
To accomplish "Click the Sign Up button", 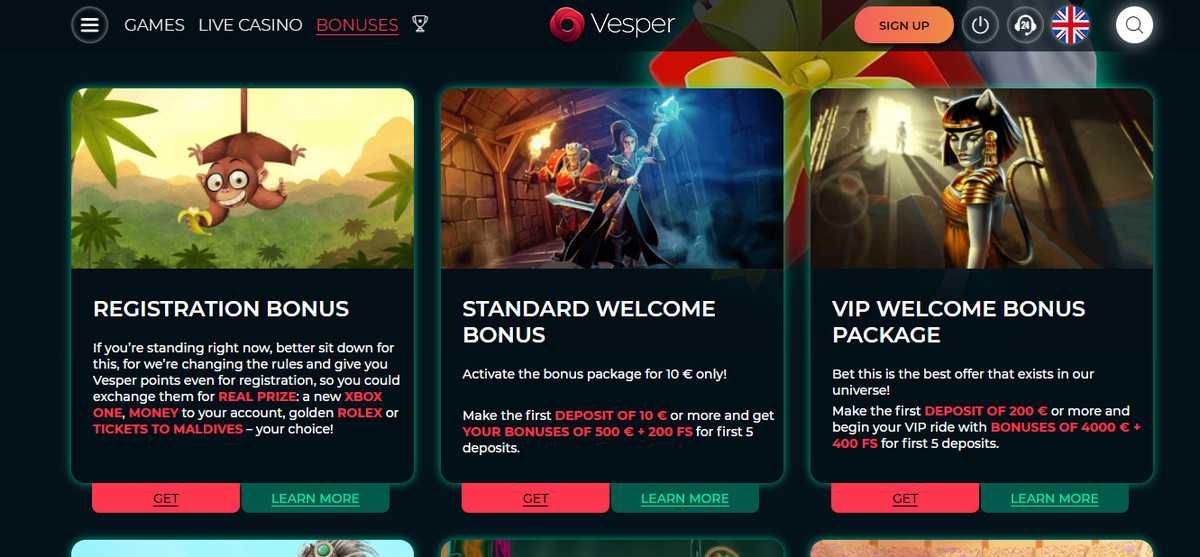I will 904,26.
